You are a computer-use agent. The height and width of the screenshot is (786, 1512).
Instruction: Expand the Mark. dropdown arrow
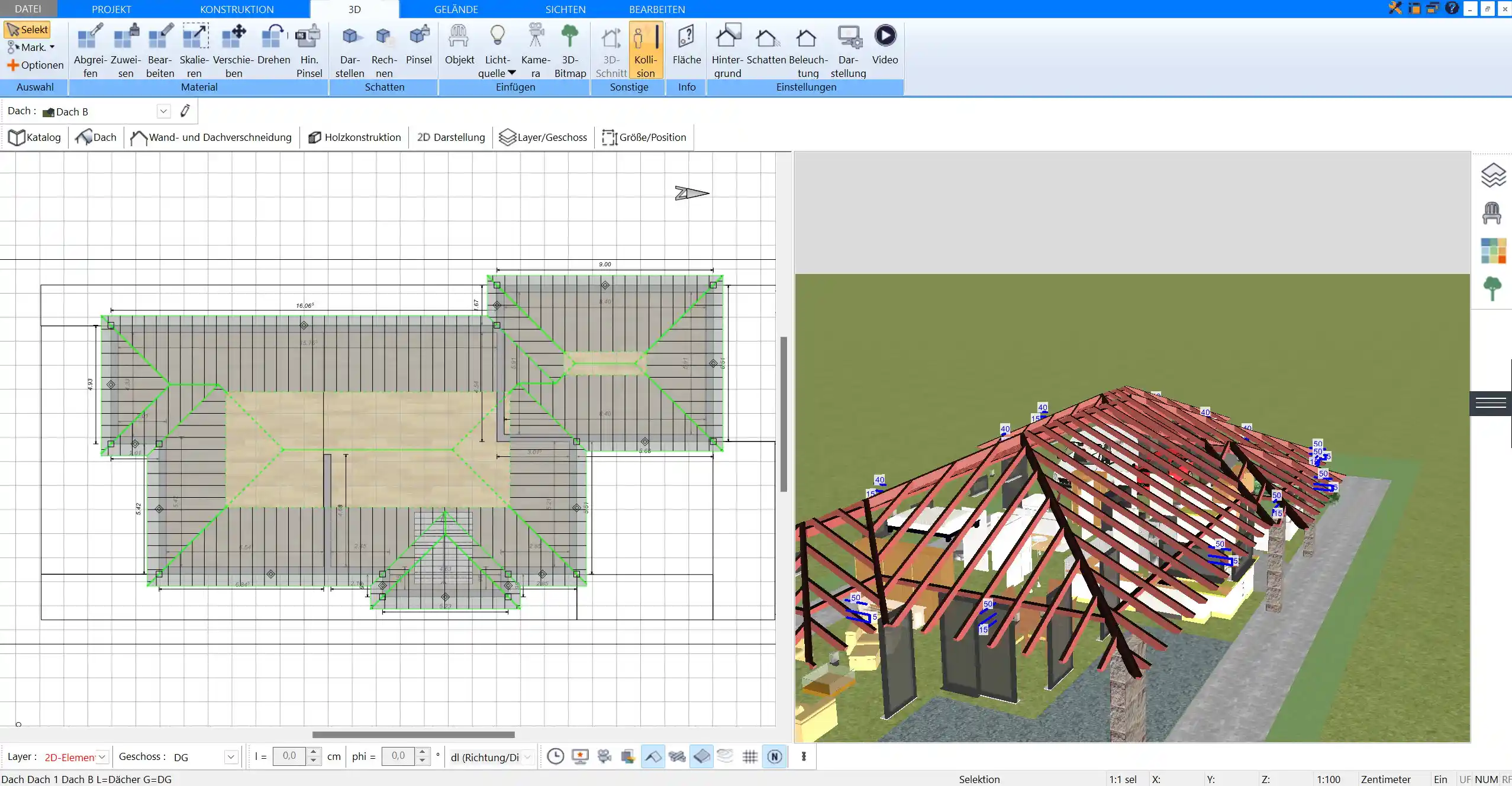(x=52, y=47)
